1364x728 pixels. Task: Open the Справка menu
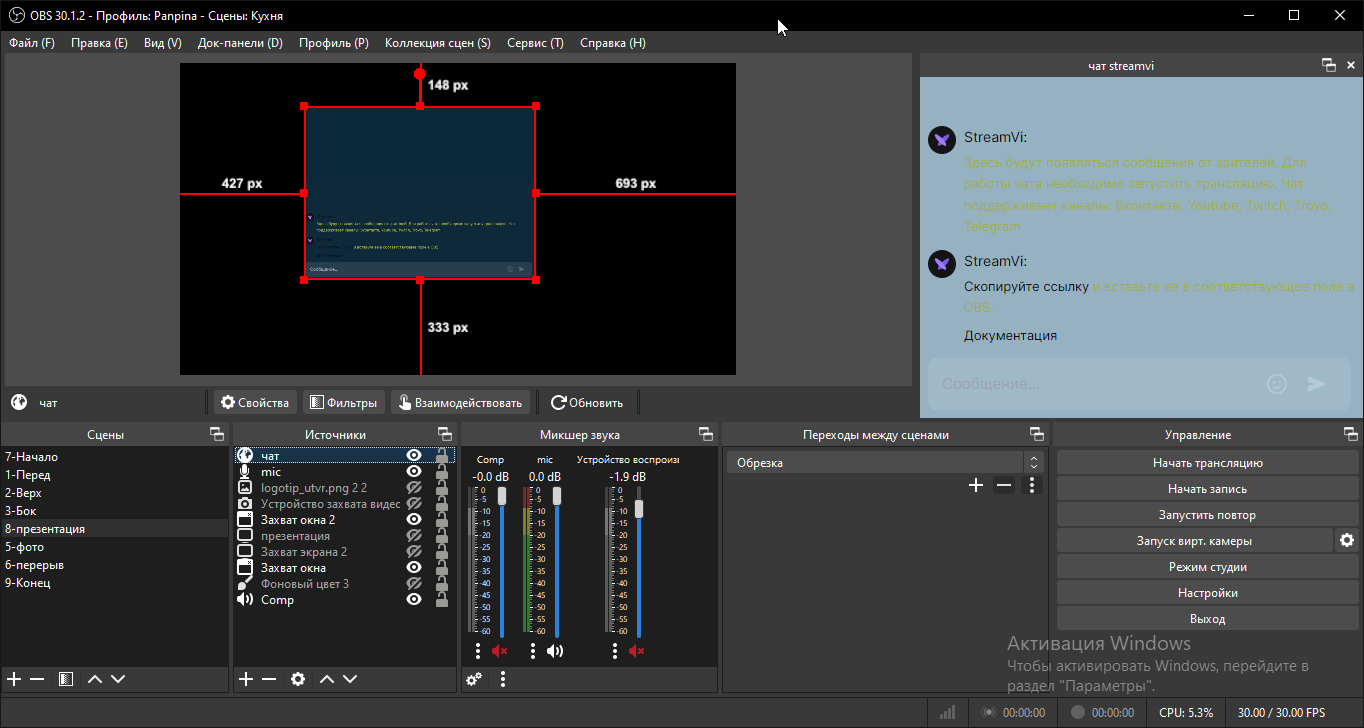coord(613,43)
